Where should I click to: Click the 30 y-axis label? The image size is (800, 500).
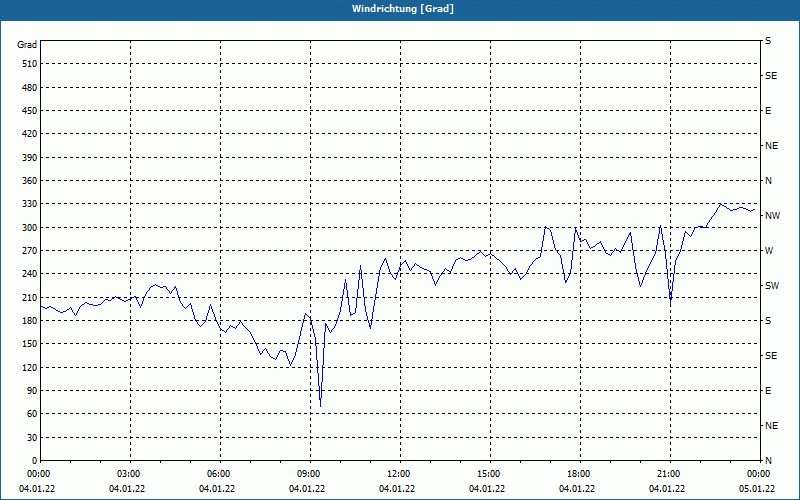pos(32,438)
